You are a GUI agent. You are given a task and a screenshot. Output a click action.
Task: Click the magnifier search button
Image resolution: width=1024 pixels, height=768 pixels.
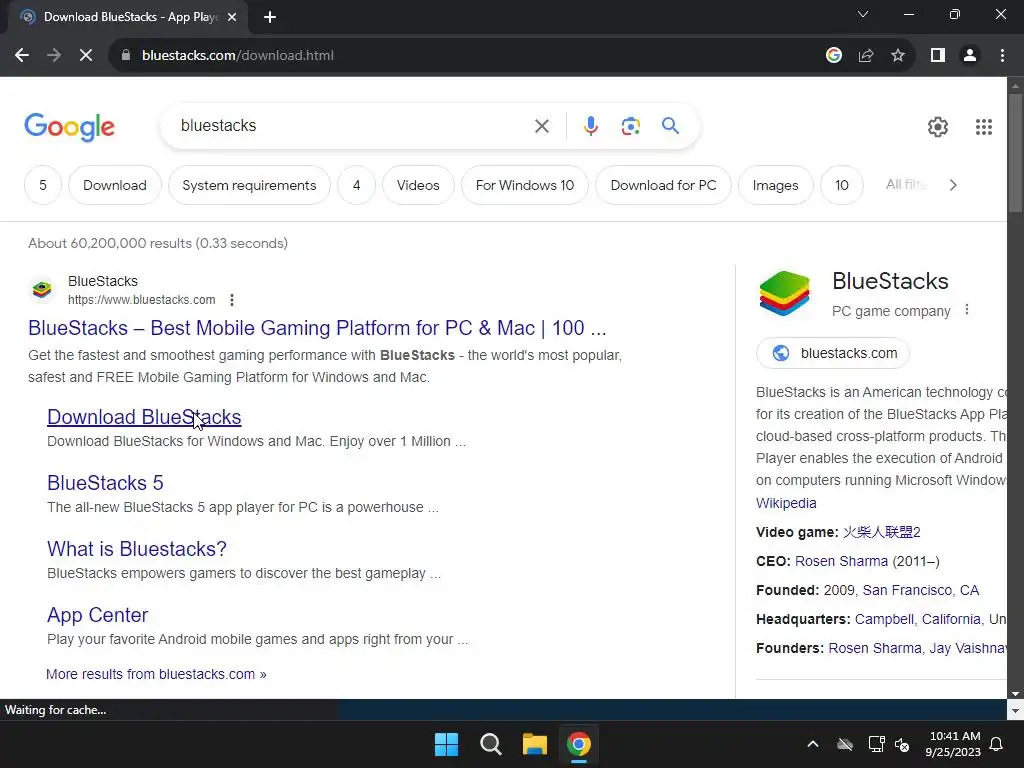pos(670,125)
